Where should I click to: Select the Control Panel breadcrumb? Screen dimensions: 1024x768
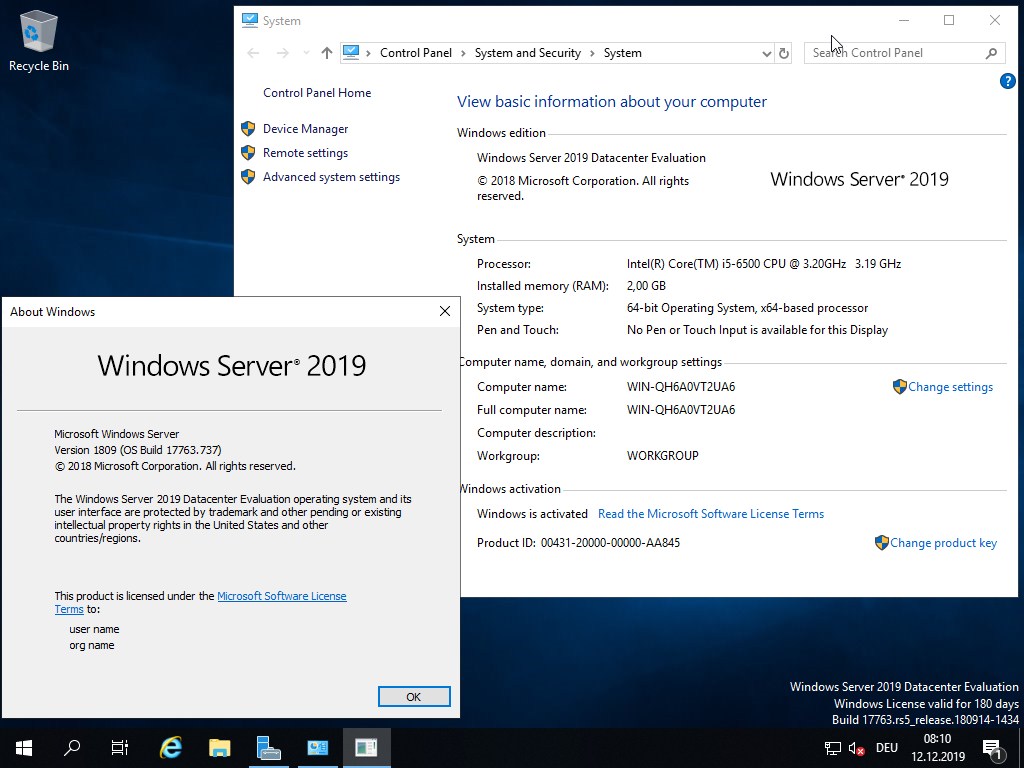pyautogui.click(x=416, y=53)
